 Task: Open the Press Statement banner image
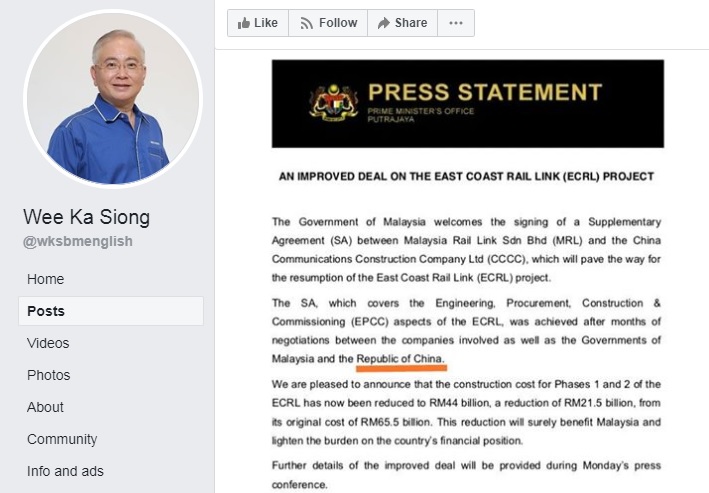pos(468,104)
